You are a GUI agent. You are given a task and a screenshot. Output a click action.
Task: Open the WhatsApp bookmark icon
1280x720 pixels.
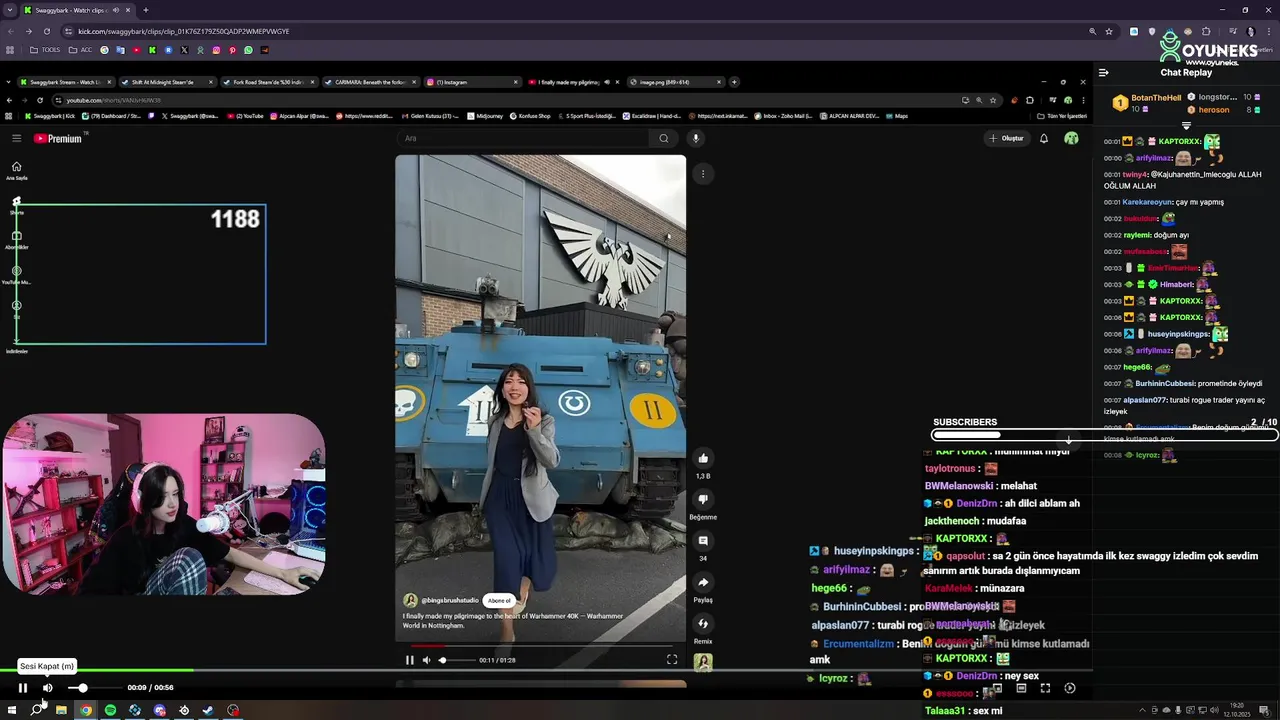coord(248,50)
